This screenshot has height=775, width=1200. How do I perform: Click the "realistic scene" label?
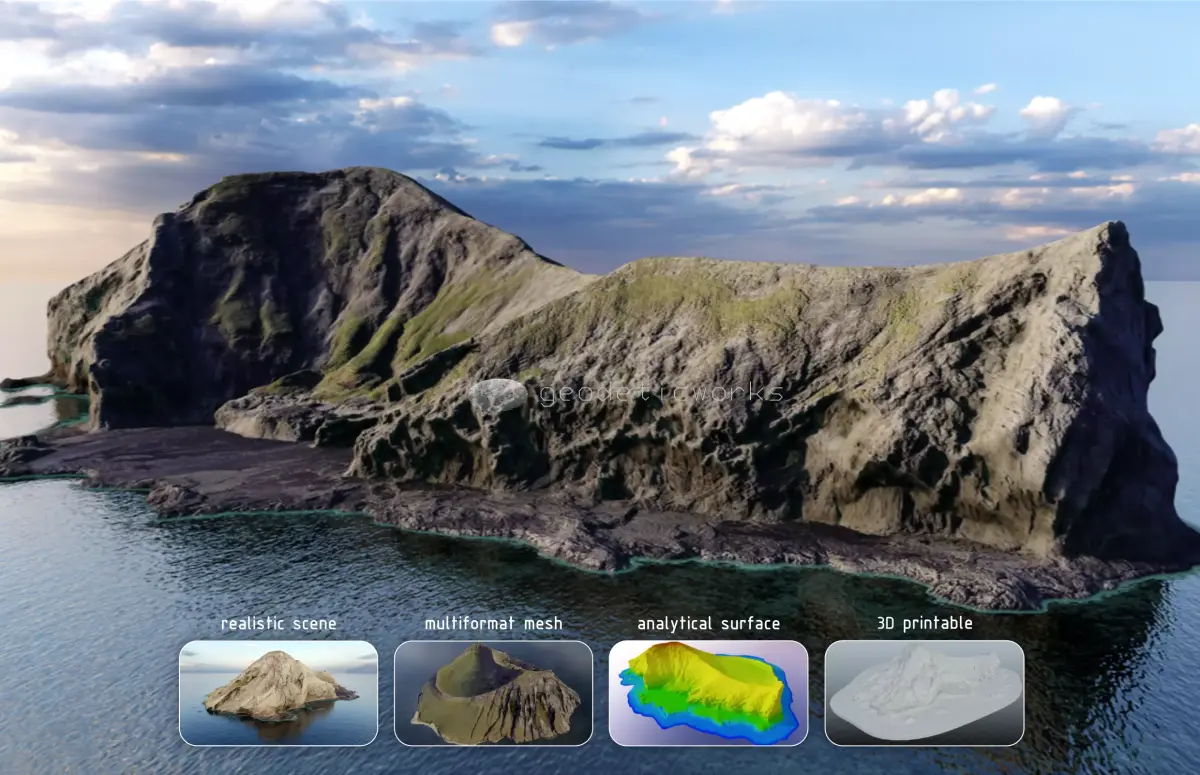point(279,623)
